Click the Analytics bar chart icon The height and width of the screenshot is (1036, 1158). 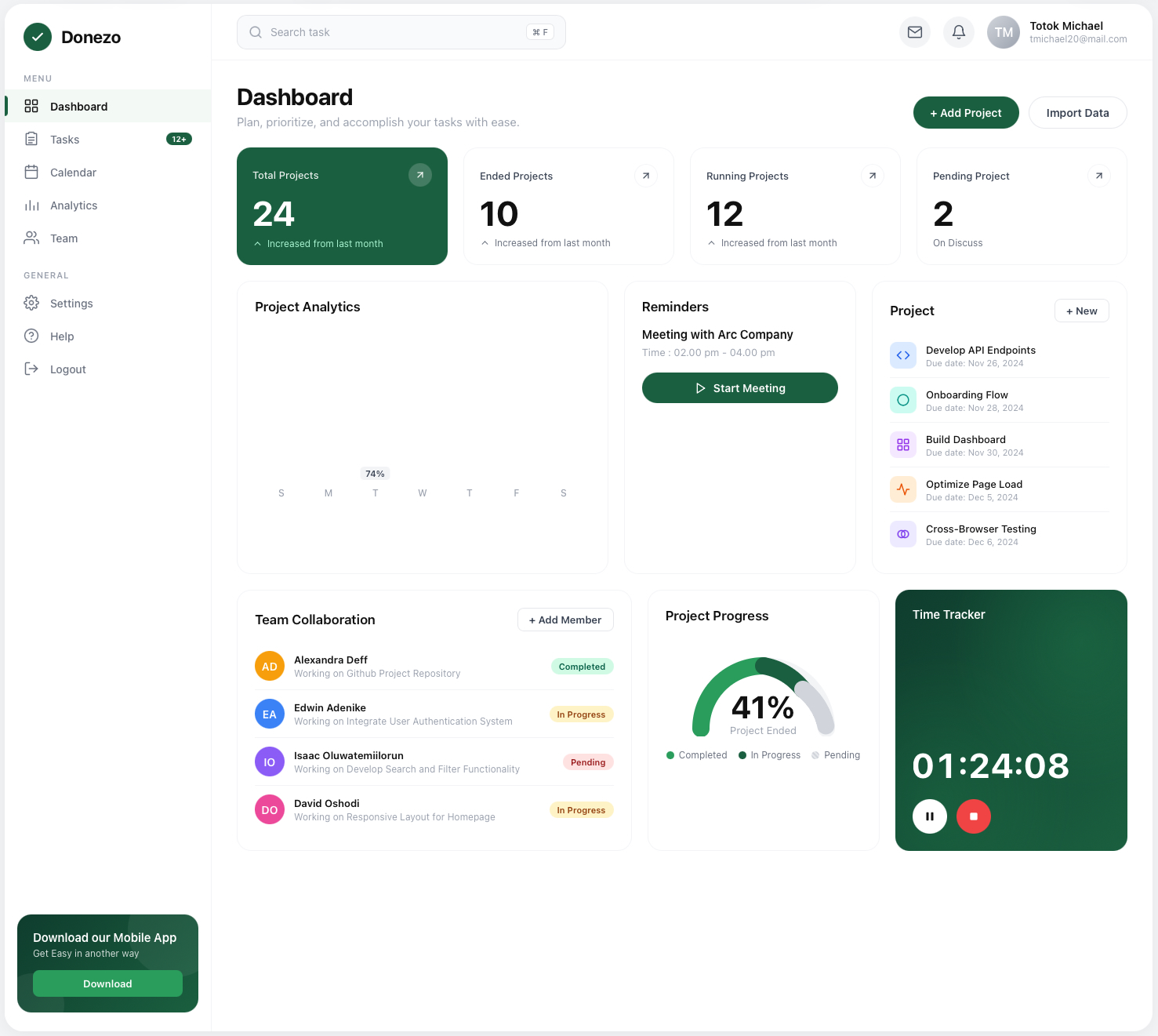point(31,205)
